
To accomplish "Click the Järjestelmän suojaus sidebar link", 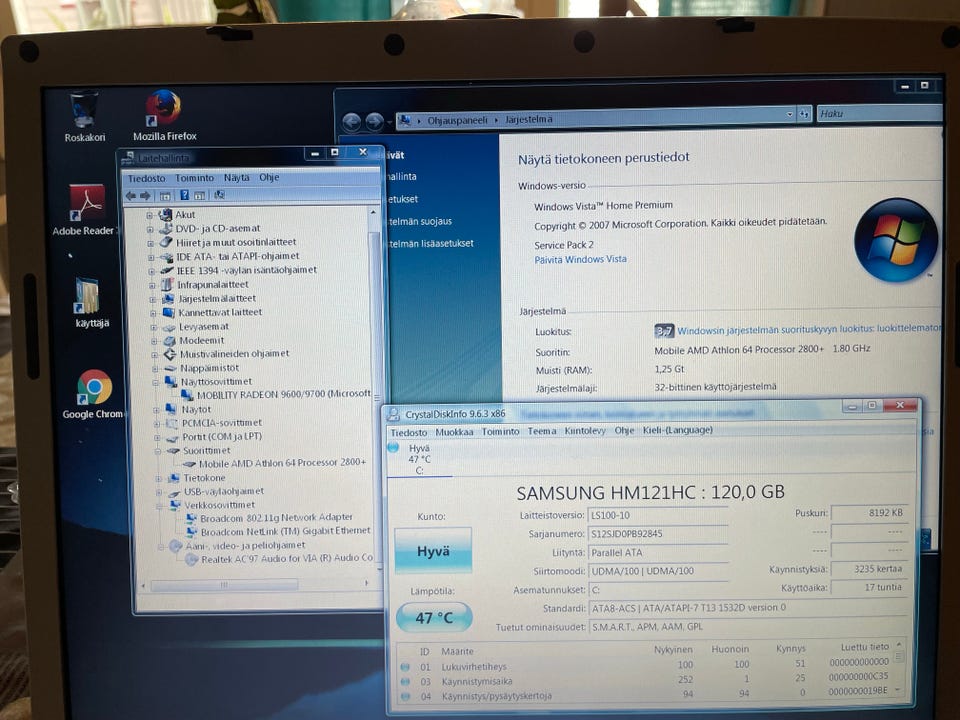I will pyautogui.click(x=420, y=221).
